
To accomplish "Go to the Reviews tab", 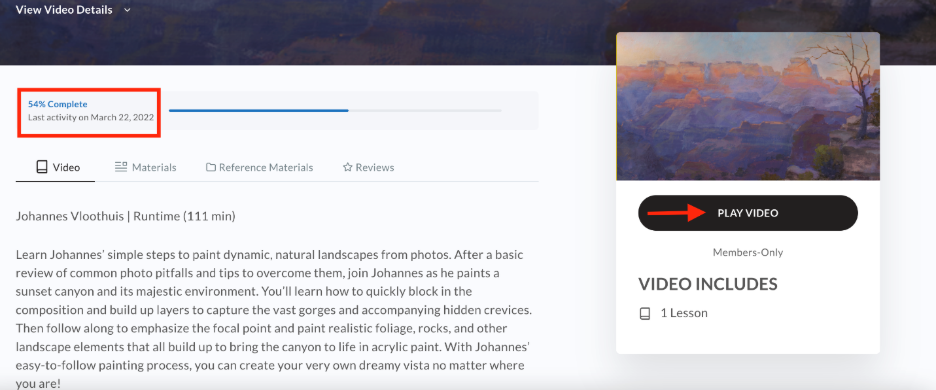I will point(368,167).
